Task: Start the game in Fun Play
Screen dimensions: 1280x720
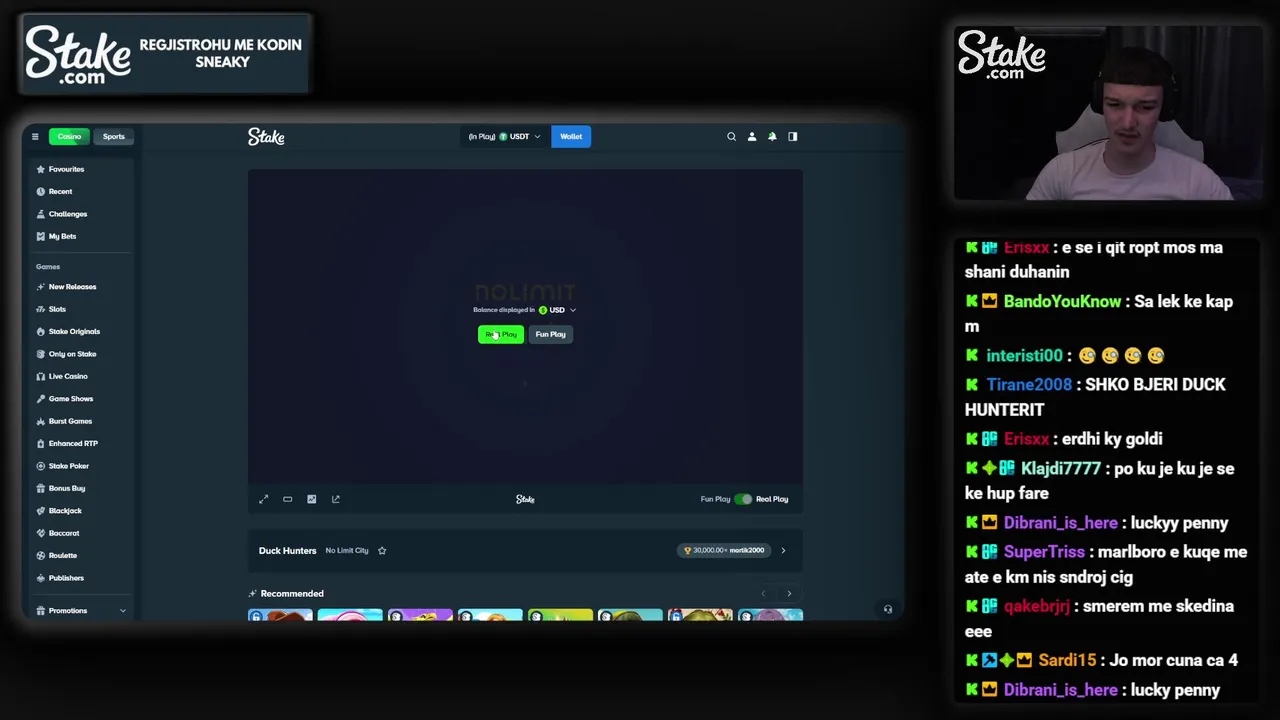Action: tap(550, 334)
